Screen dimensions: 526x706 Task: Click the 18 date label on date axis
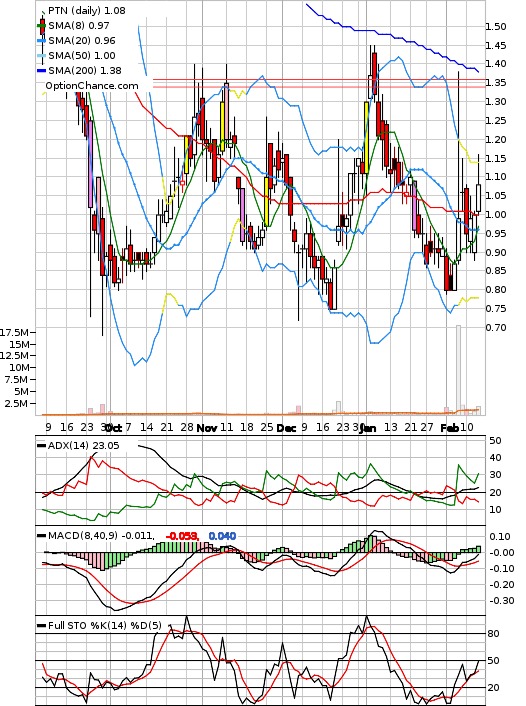[247, 427]
